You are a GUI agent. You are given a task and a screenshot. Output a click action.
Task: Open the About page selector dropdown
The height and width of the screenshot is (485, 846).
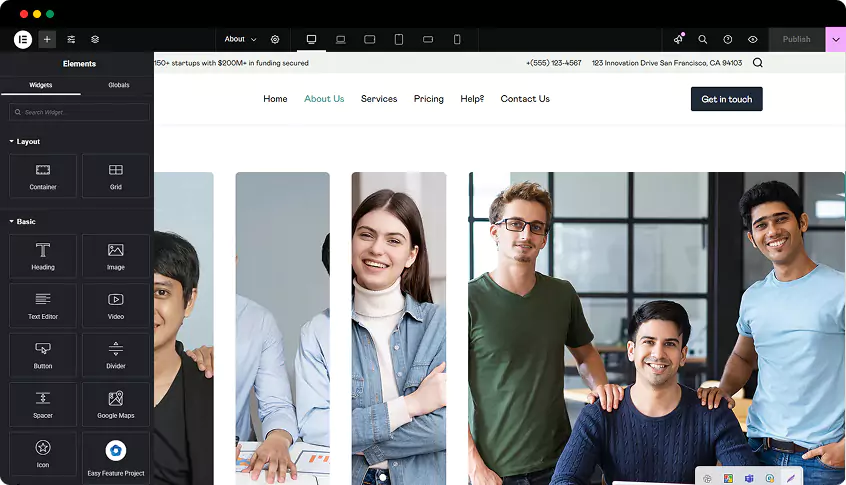click(x=240, y=39)
